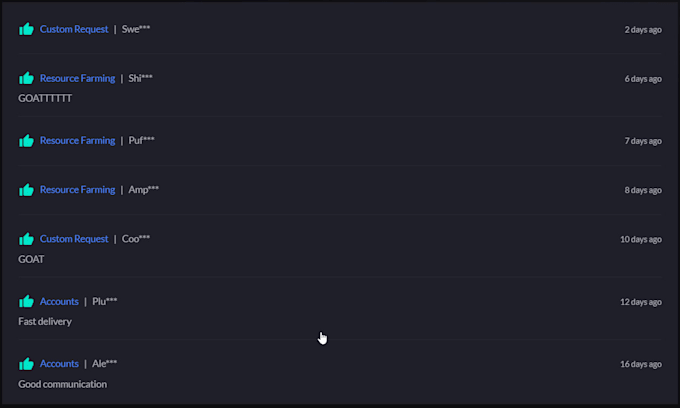Select the Fast delivery review text
This screenshot has width=680, height=408.
click(x=45, y=322)
